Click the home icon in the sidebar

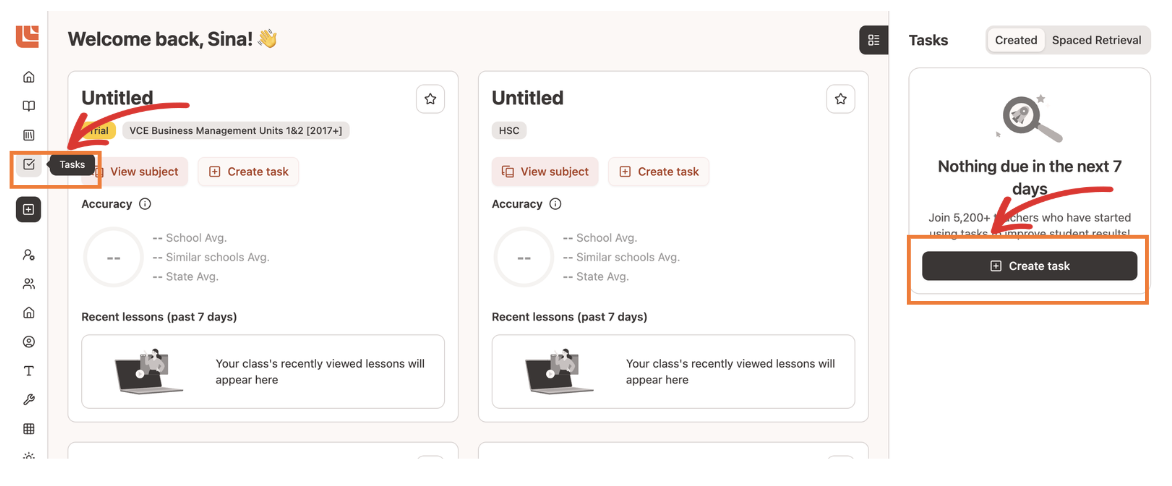pyautogui.click(x=29, y=77)
